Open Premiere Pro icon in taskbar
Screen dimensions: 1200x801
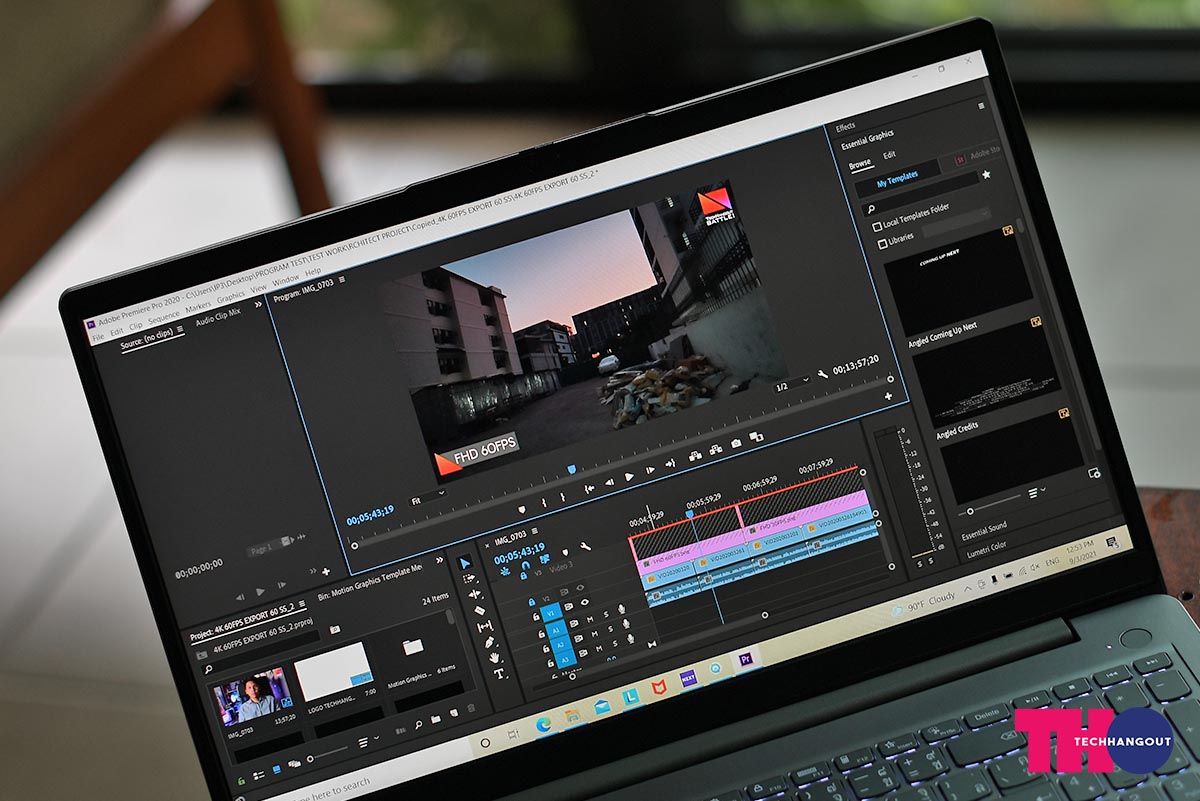coord(745,659)
